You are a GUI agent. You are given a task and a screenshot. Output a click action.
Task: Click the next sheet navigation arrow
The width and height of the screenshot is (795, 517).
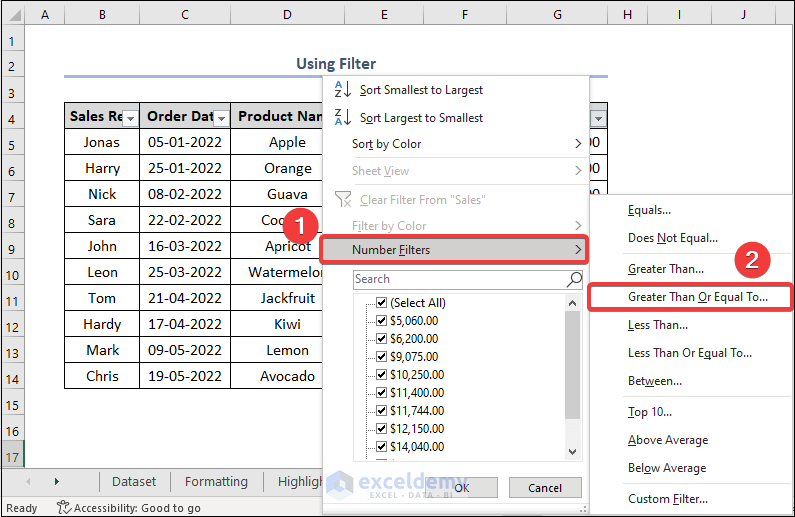tap(56, 481)
